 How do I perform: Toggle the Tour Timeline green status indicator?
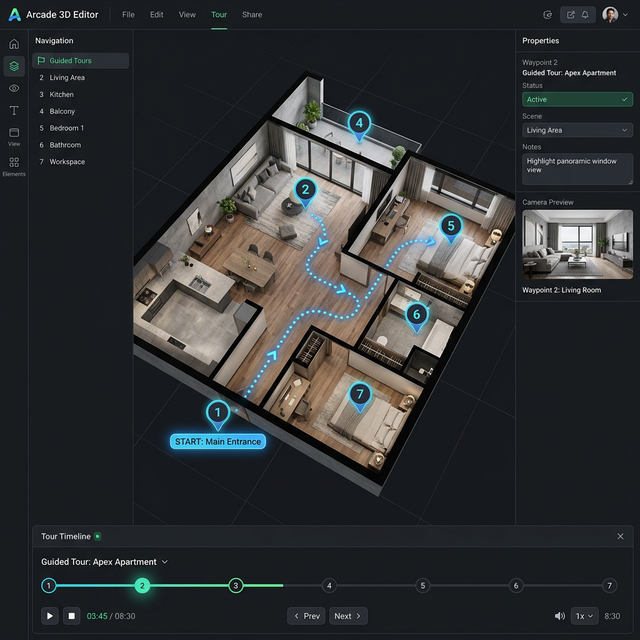(97, 537)
